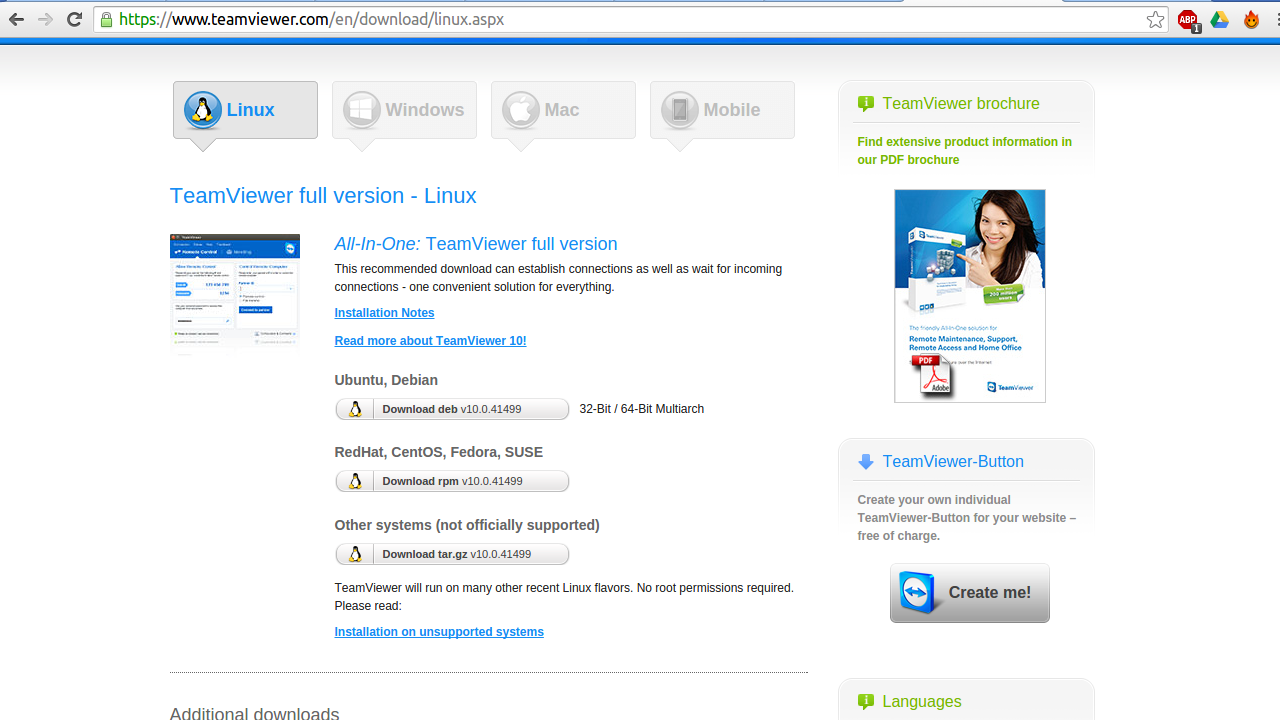Click the TeamViewer full version - Linux title
The height and width of the screenshot is (720, 1280).
point(323,196)
